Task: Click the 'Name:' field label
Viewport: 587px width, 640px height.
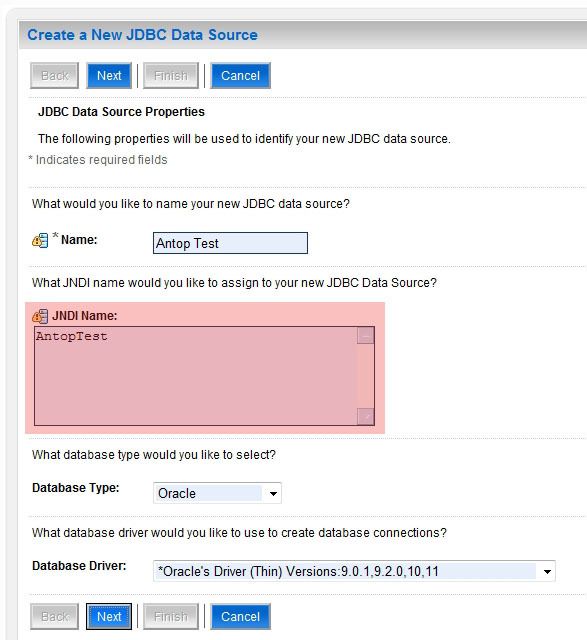Action: [79, 240]
